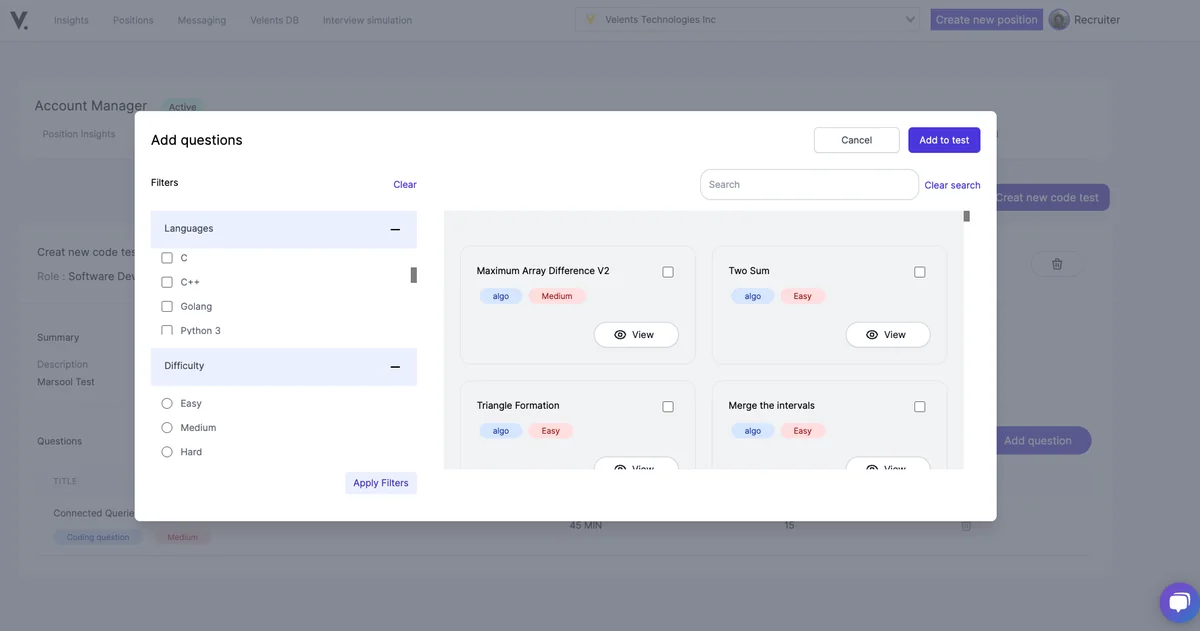Open the Positions navigation item
Screen dimensions: 1200x631
[x=133, y=20]
